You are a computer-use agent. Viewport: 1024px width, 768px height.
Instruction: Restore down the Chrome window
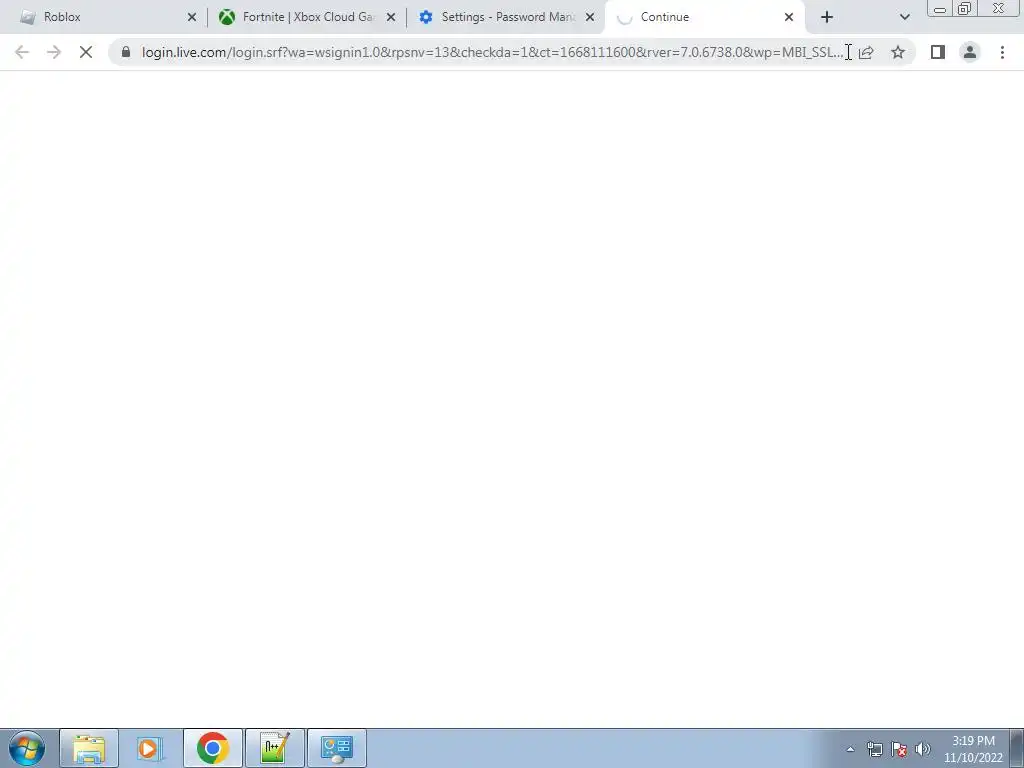coord(964,8)
